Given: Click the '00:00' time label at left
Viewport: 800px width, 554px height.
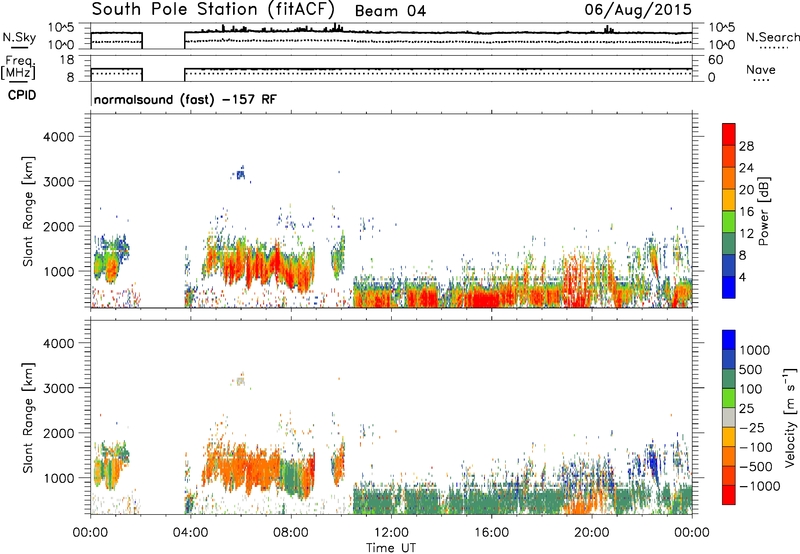Looking at the screenshot, I should pos(90,533).
